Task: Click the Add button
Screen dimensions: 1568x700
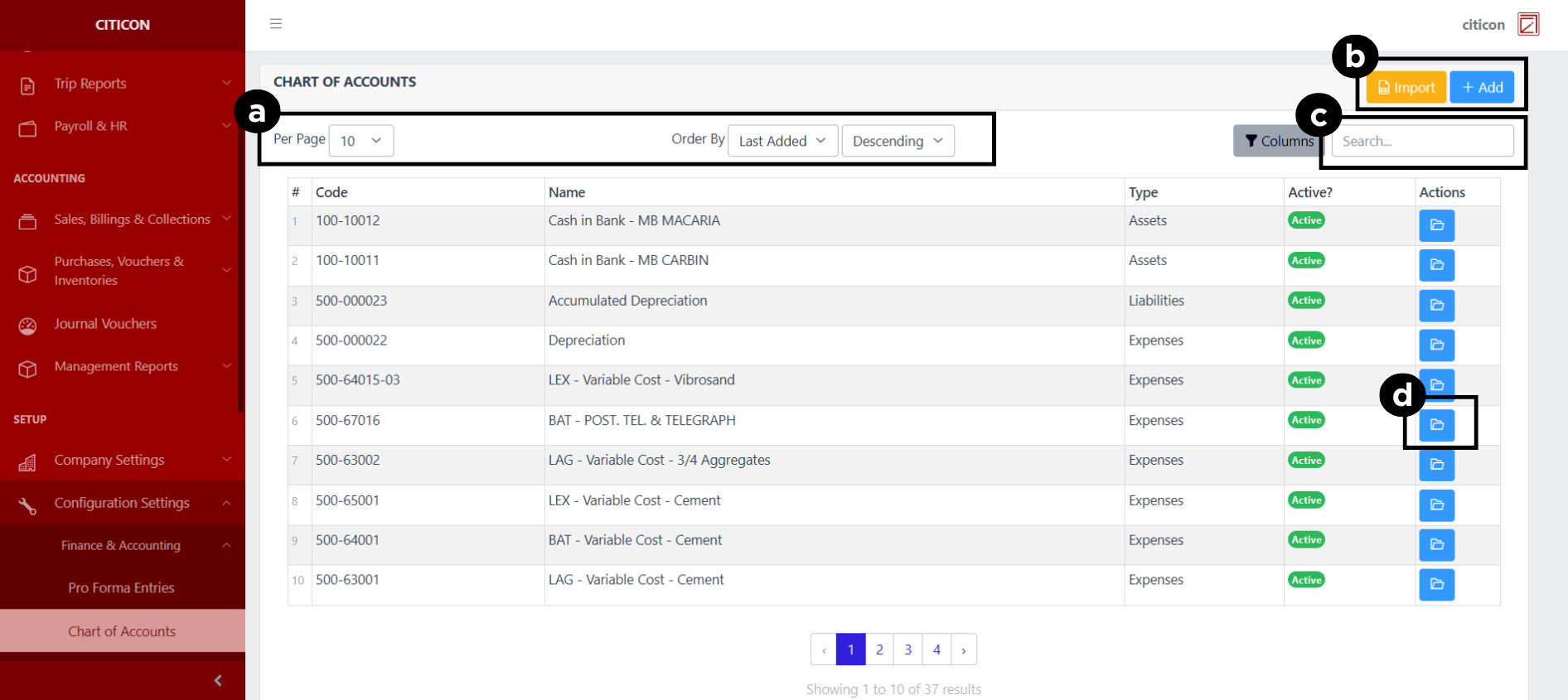Action: pos(1482,88)
